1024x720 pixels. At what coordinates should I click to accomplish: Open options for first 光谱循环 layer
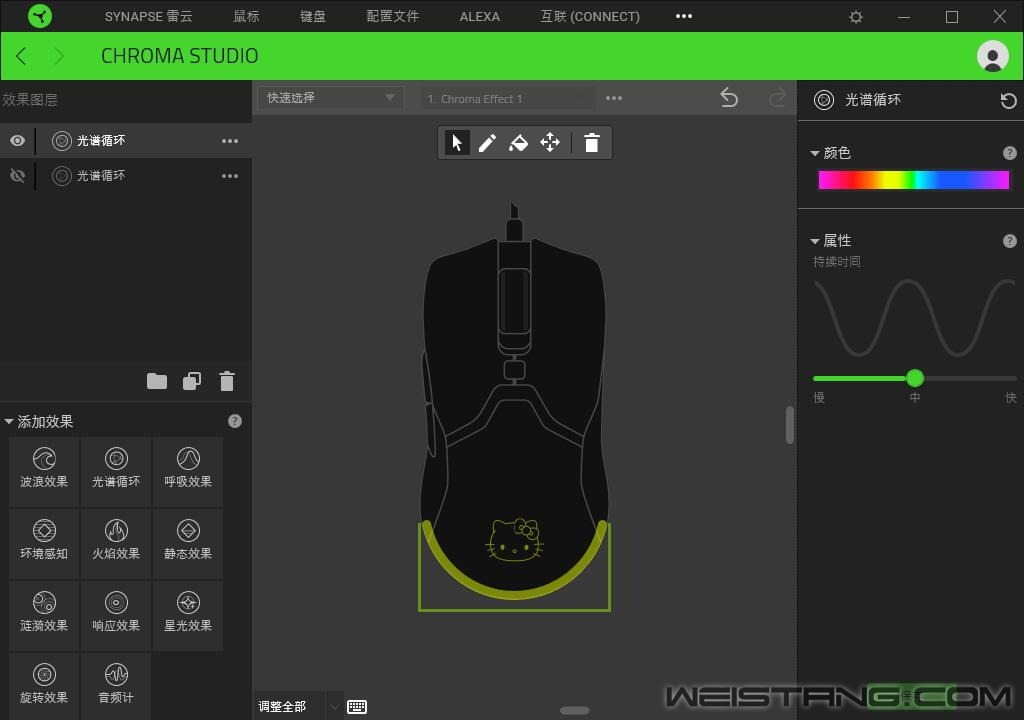[230, 141]
